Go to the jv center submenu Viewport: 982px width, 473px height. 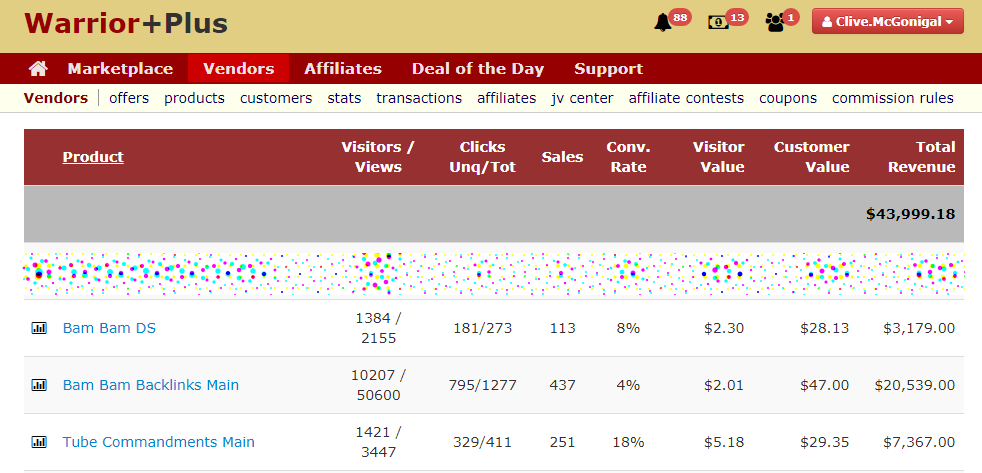pos(582,98)
